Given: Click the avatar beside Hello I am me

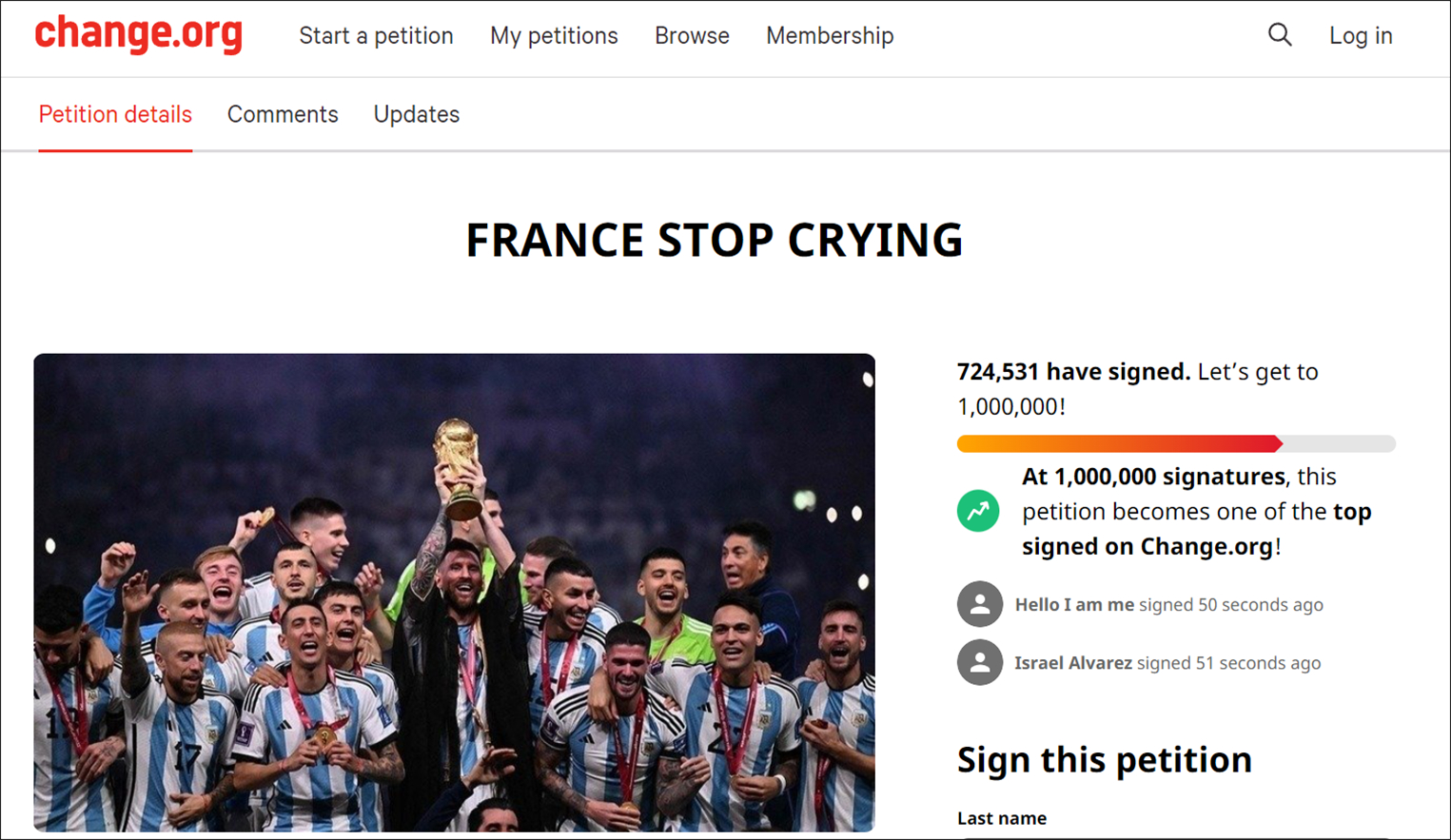Looking at the screenshot, I should [979, 604].
